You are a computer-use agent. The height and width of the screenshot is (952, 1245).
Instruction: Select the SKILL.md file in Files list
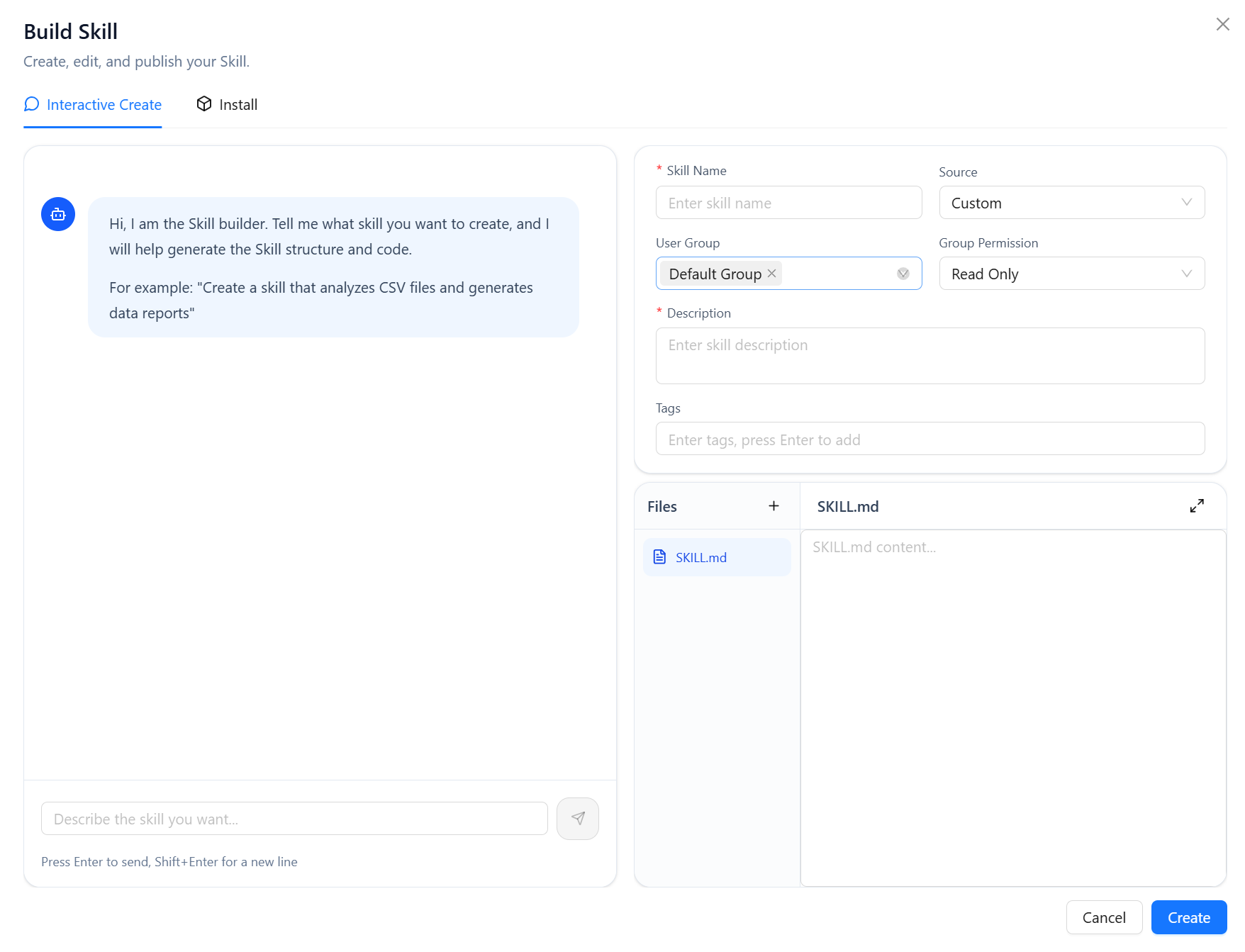pos(716,557)
